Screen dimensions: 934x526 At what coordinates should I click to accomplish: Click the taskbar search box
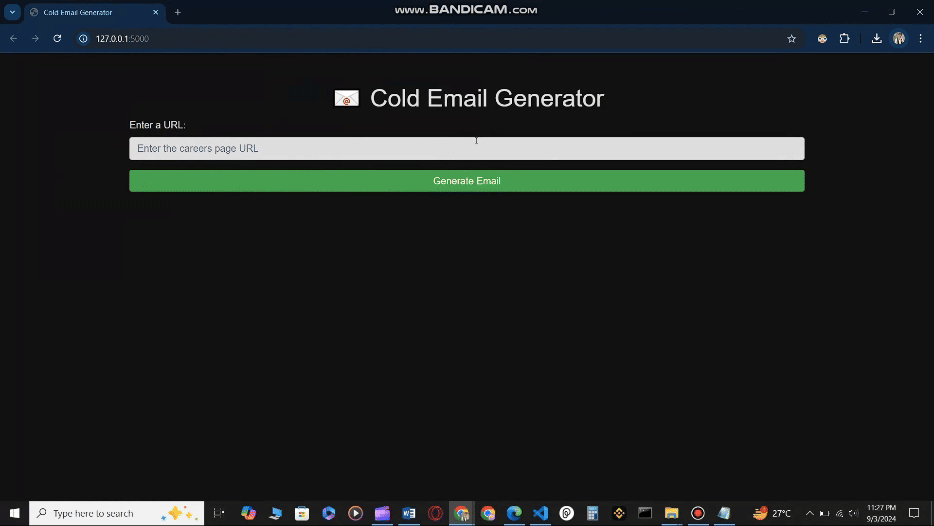(x=116, y=513)
